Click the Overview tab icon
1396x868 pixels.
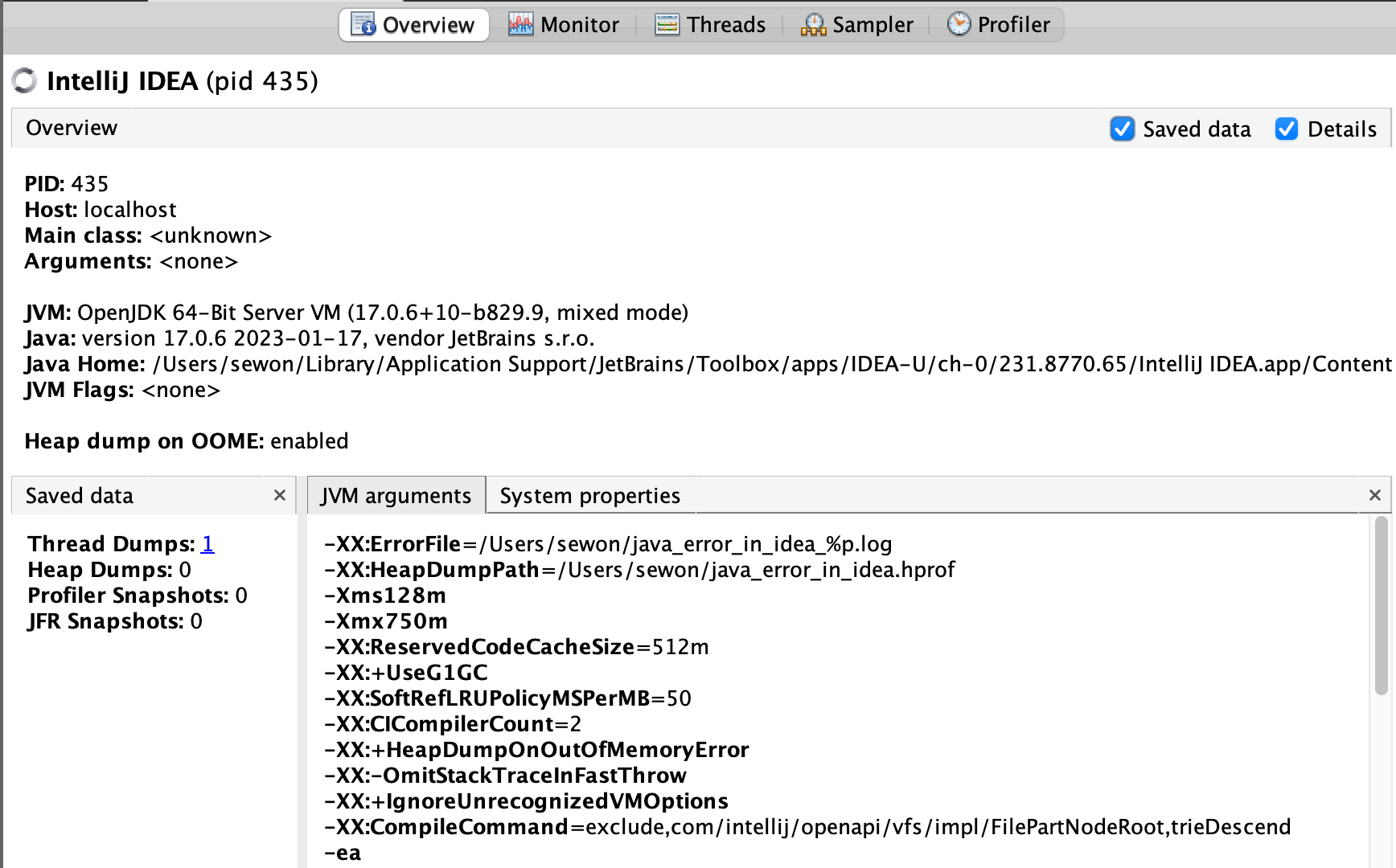363,24
